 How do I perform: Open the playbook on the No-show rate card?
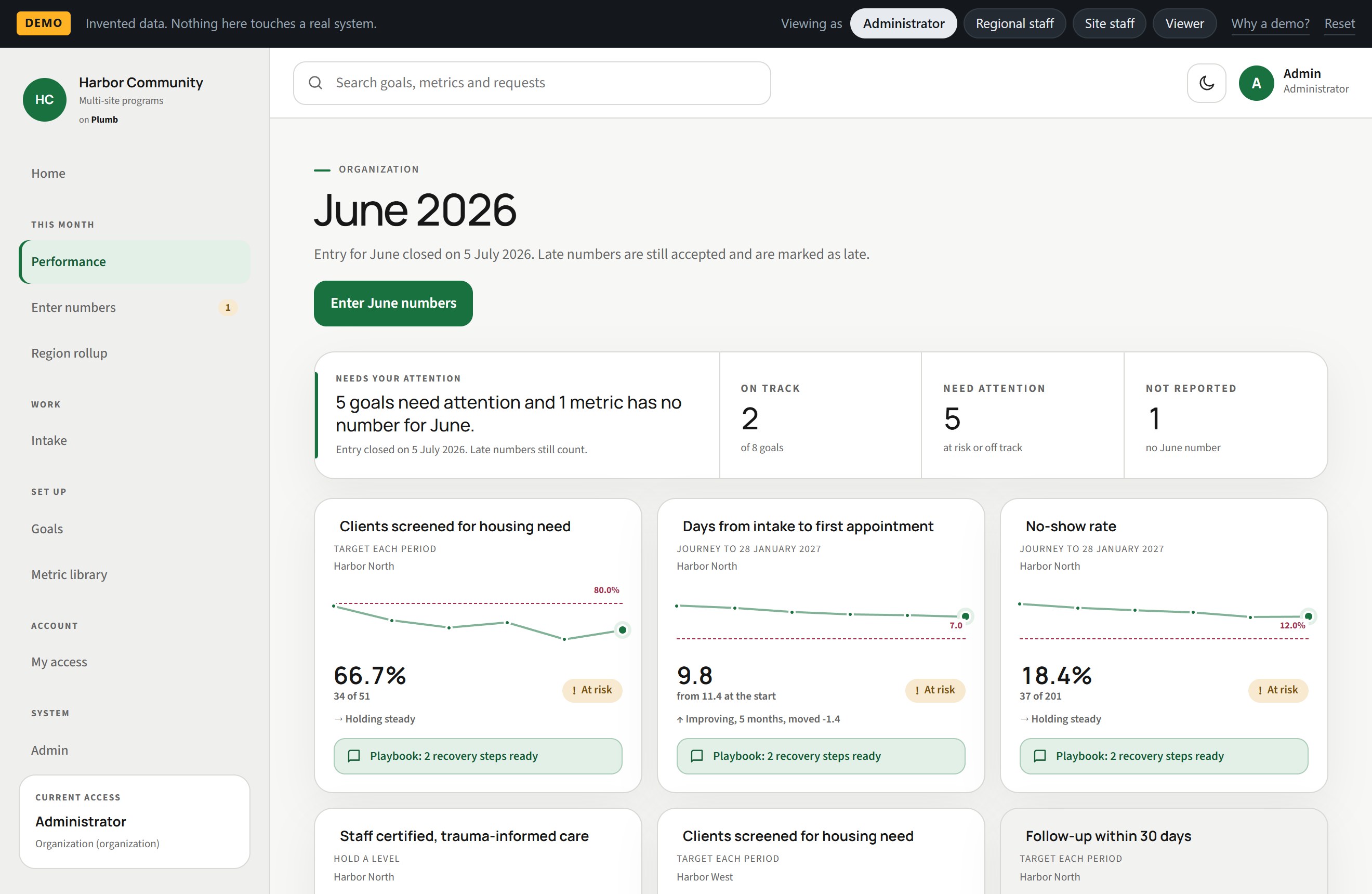pos(1164,756)
